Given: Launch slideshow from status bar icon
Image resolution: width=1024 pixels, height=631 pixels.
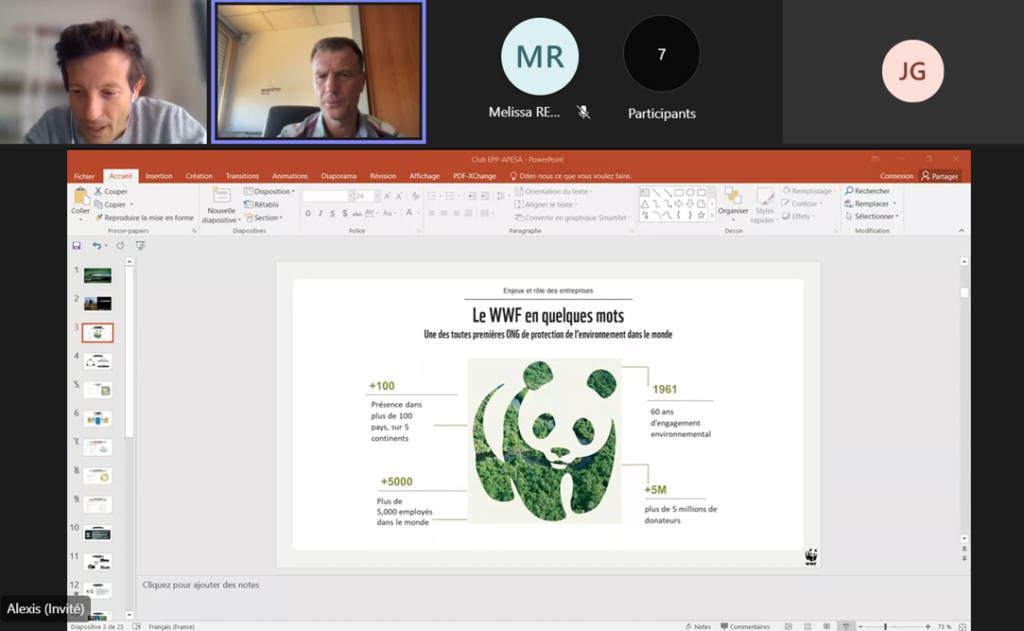Looking at the screenshot, I should click(x=846, y=626).
